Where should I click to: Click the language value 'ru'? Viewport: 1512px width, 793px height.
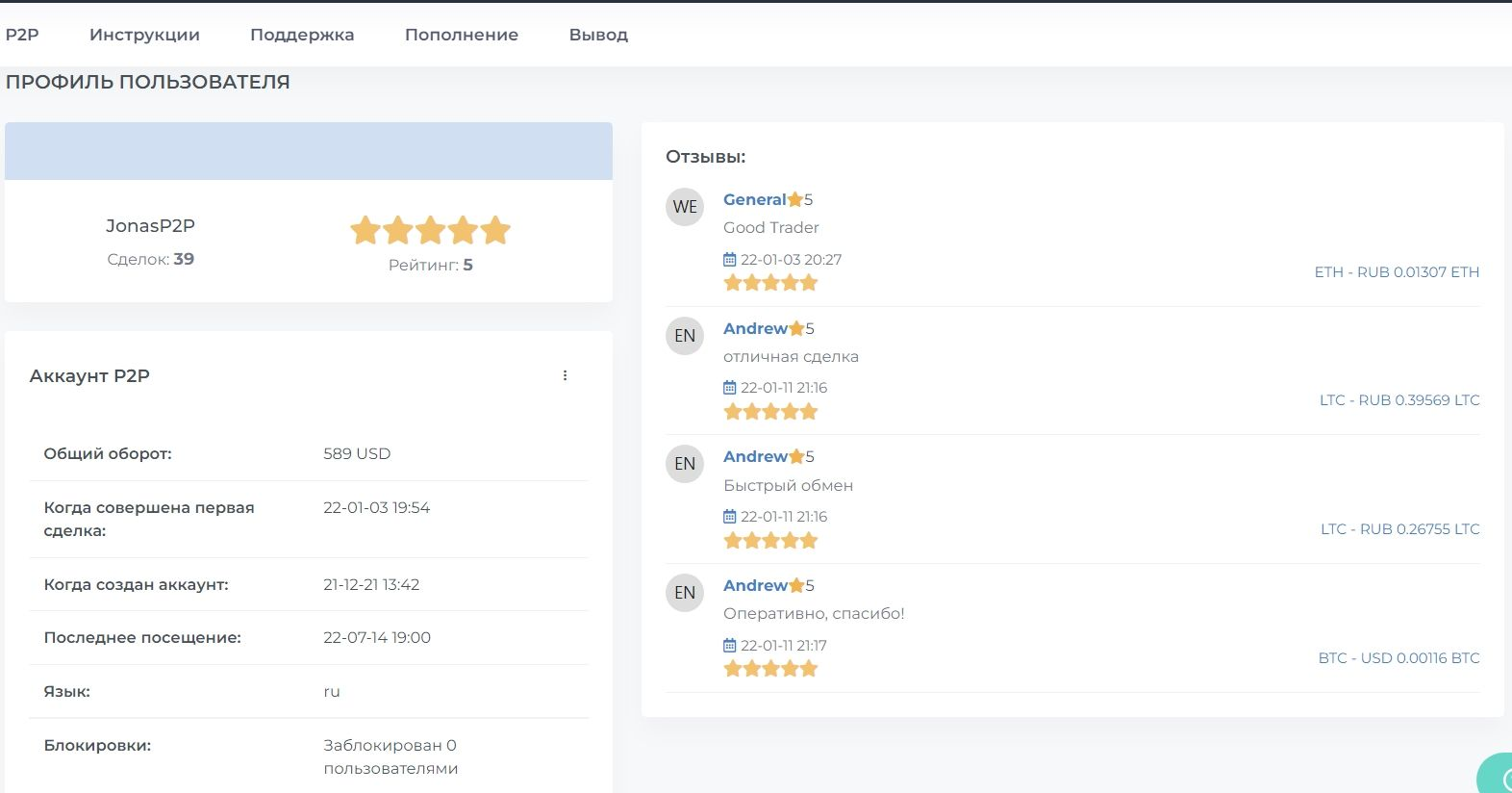pyautogui.click(x=332, y=691)
